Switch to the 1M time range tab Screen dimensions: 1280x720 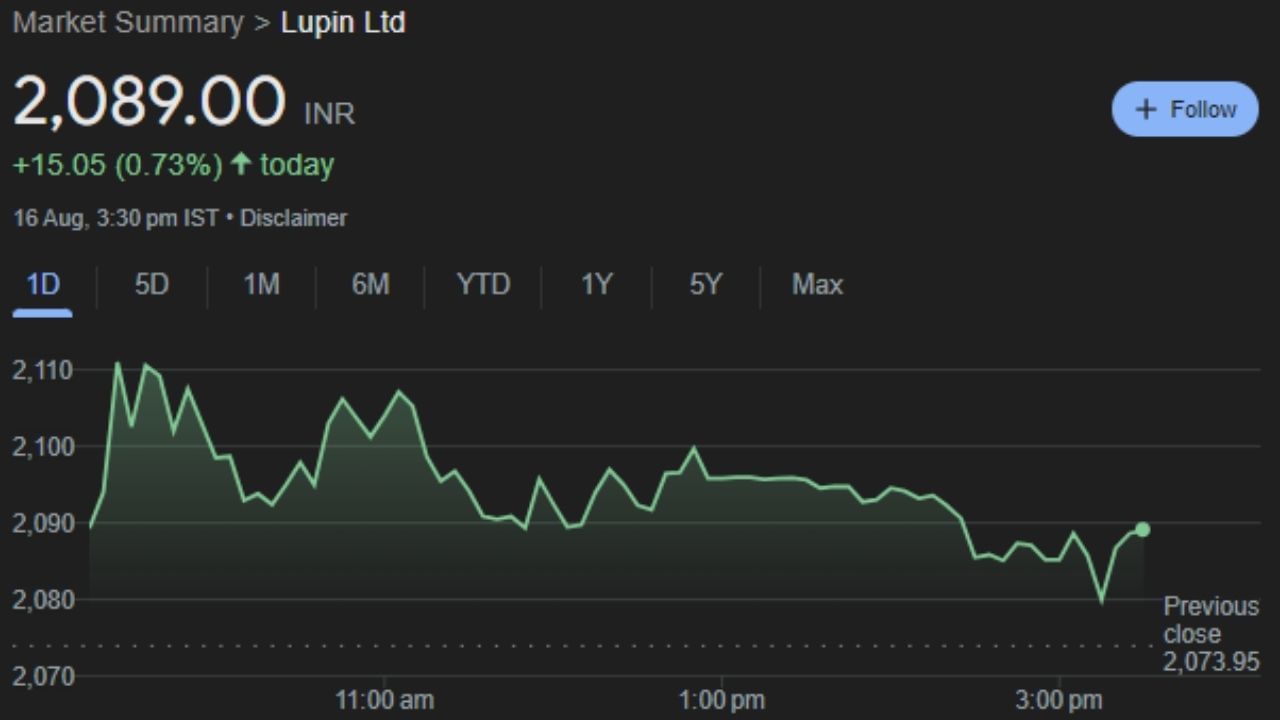[x=261, y=285]
